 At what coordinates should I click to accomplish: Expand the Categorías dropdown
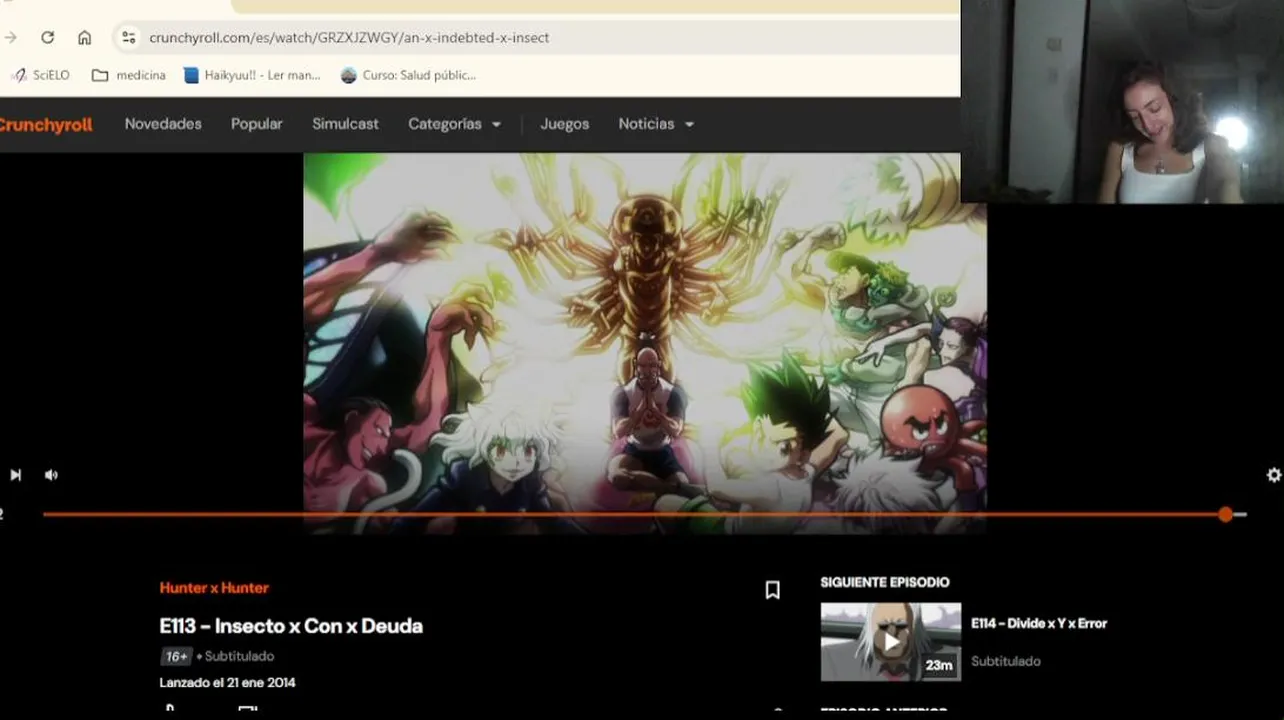coord(455,124)
